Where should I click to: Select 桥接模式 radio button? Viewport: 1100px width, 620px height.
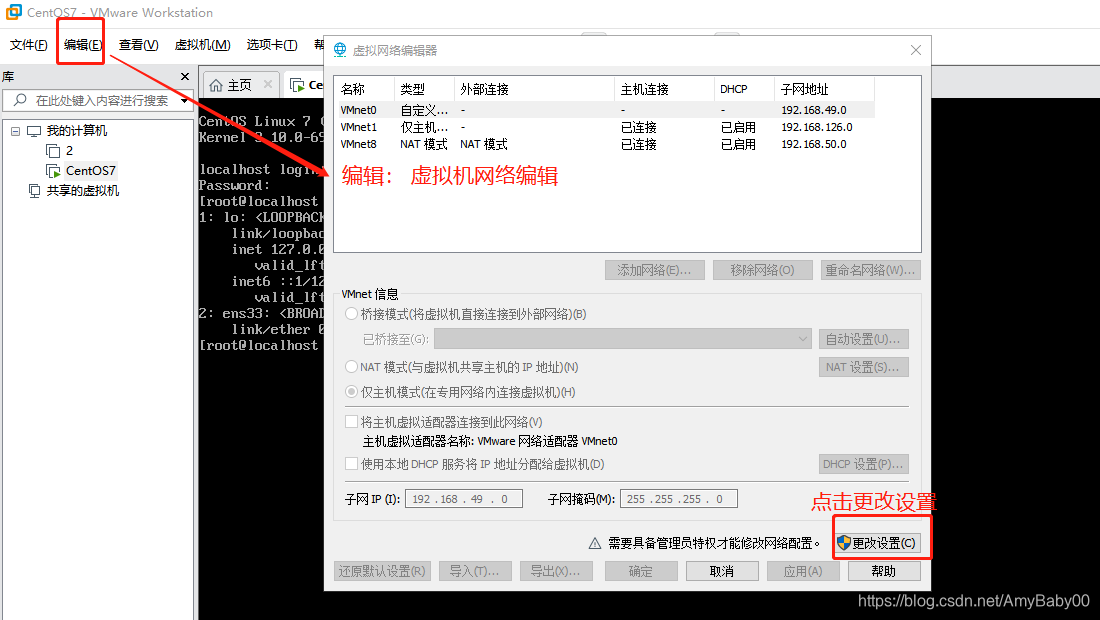(x=351, y=314)
